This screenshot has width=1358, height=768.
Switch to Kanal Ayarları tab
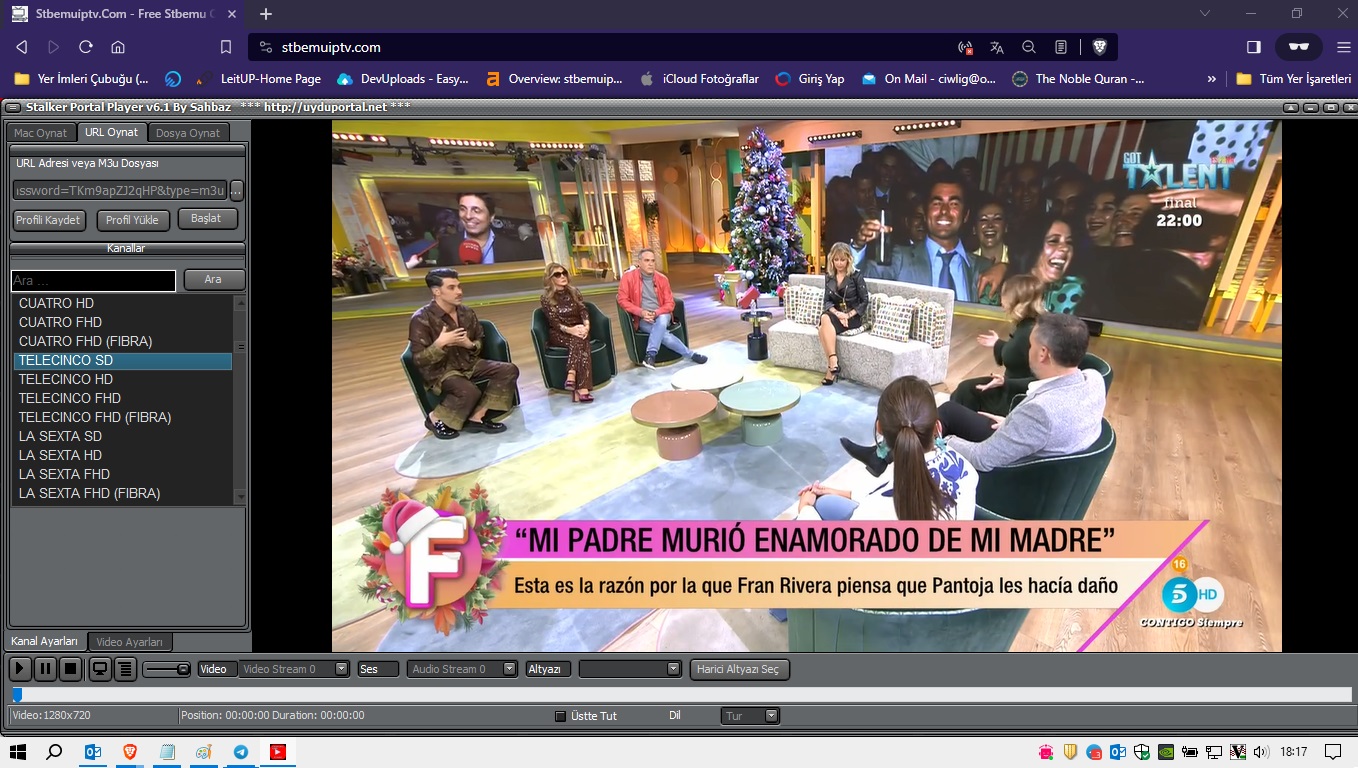45,642
